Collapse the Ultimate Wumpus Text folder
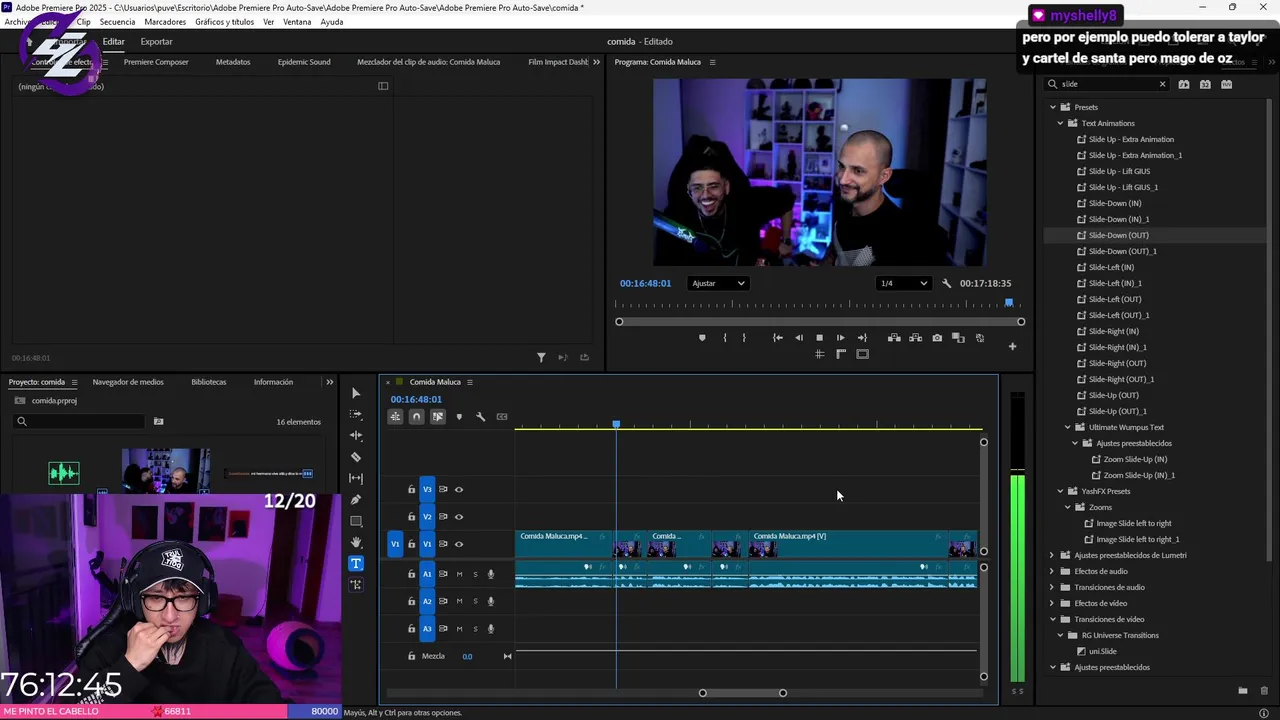The height and width of the screenshot is (720, 1280). click(x=1068, y=427)
